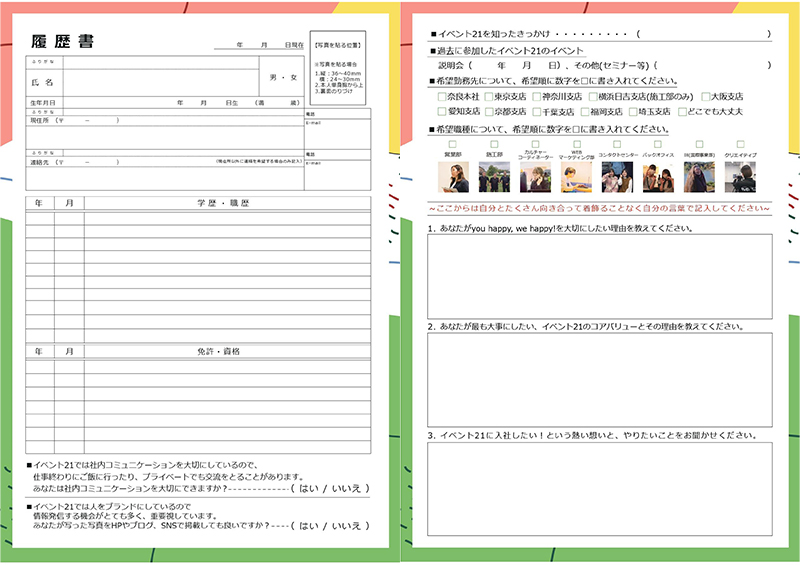Check the 横浜日吉支店(施工部のみ) checkbox
The width and height of the screenshot is (800, 565).
[x=593, y=96]
